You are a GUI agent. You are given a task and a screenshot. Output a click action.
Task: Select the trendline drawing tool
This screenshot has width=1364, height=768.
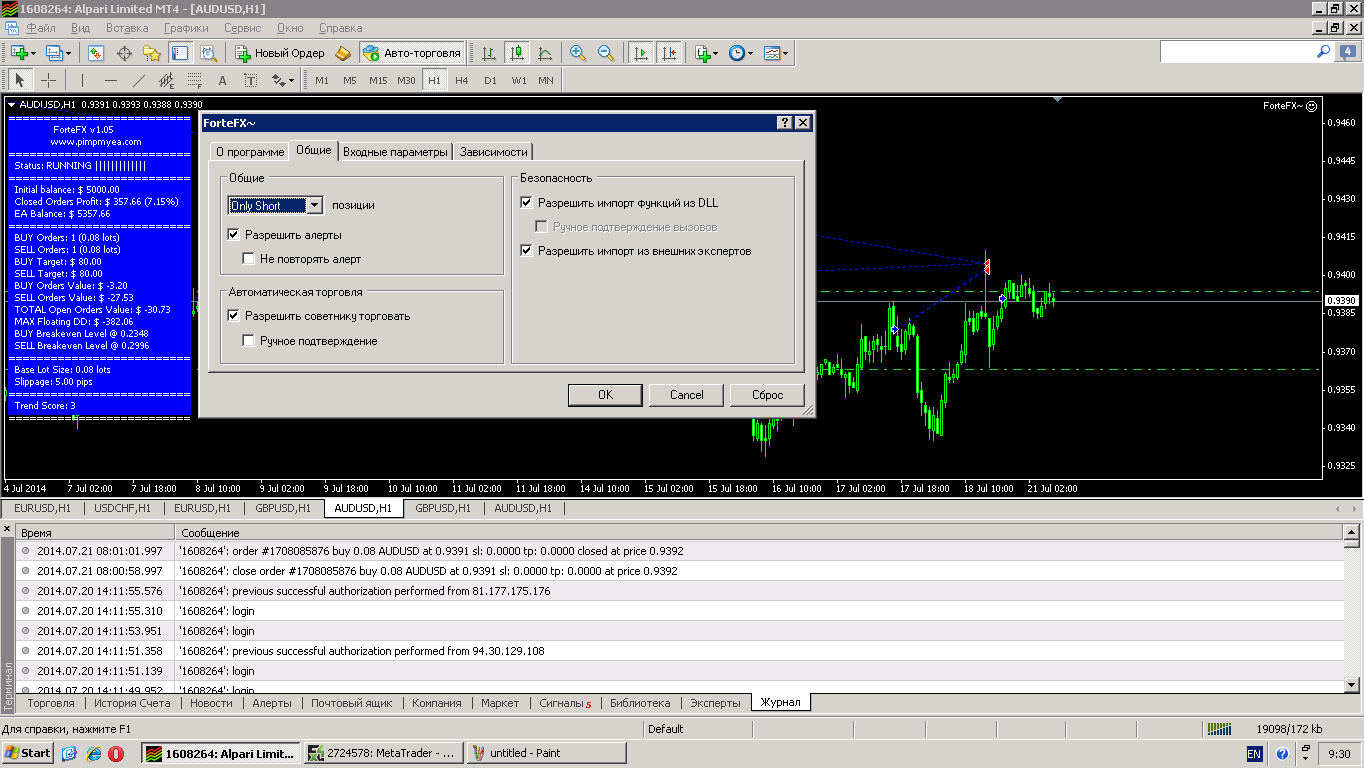(x=139, y=80)
